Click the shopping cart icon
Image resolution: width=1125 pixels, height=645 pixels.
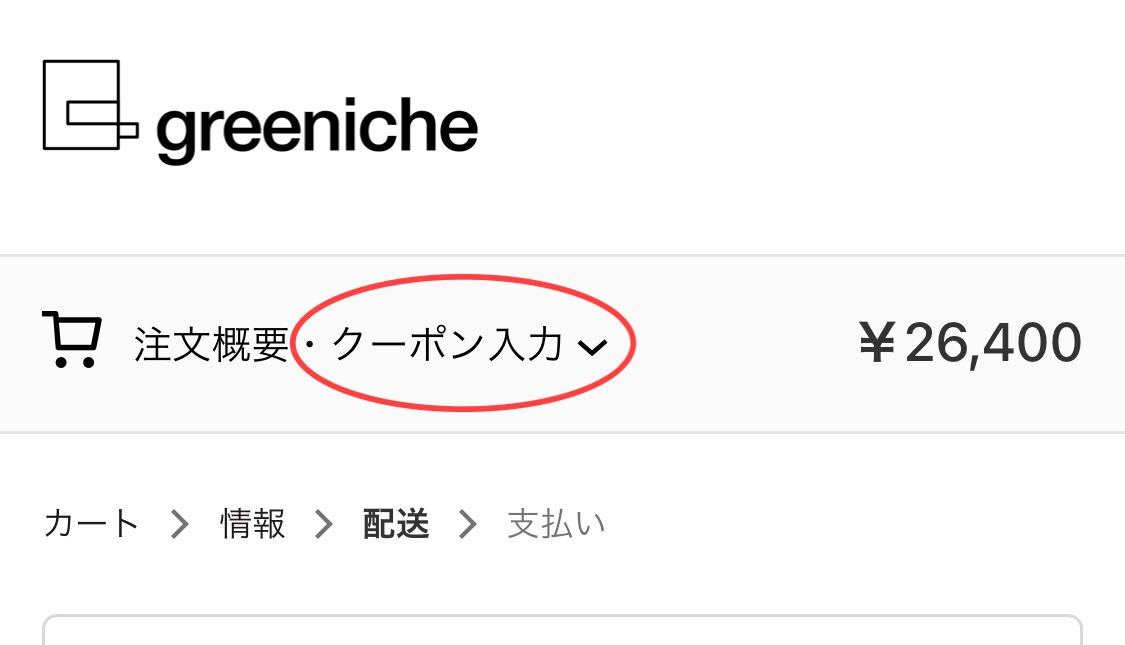[72, 340]
